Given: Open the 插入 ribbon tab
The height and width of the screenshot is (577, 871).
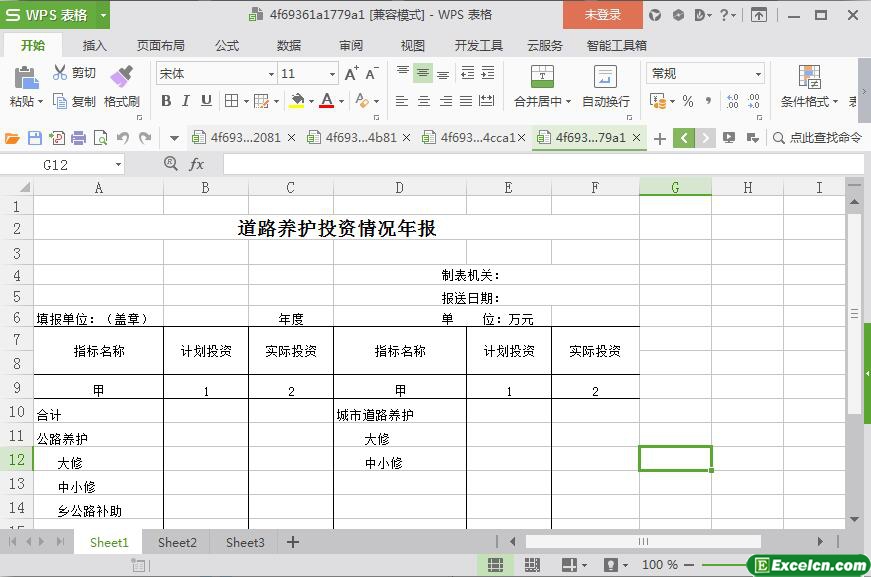Looking at the screenshot, I should click(94, 46).
